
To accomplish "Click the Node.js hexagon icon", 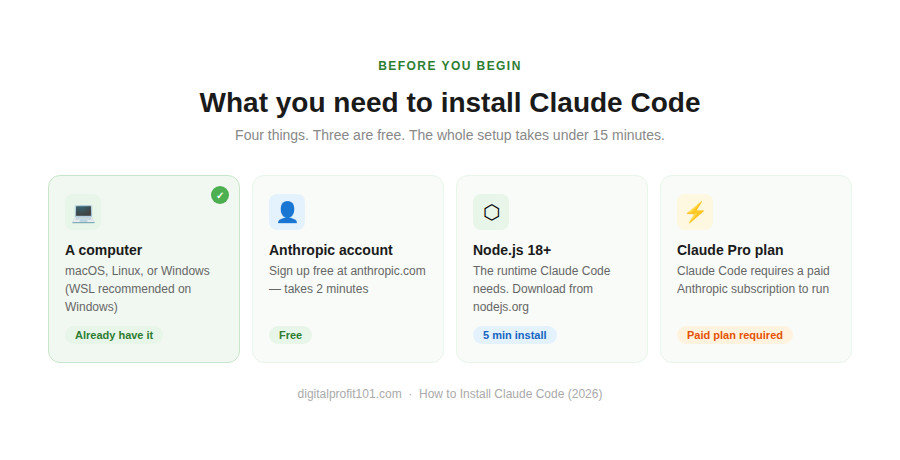I will pyautogui.click(x=491, y=212).
